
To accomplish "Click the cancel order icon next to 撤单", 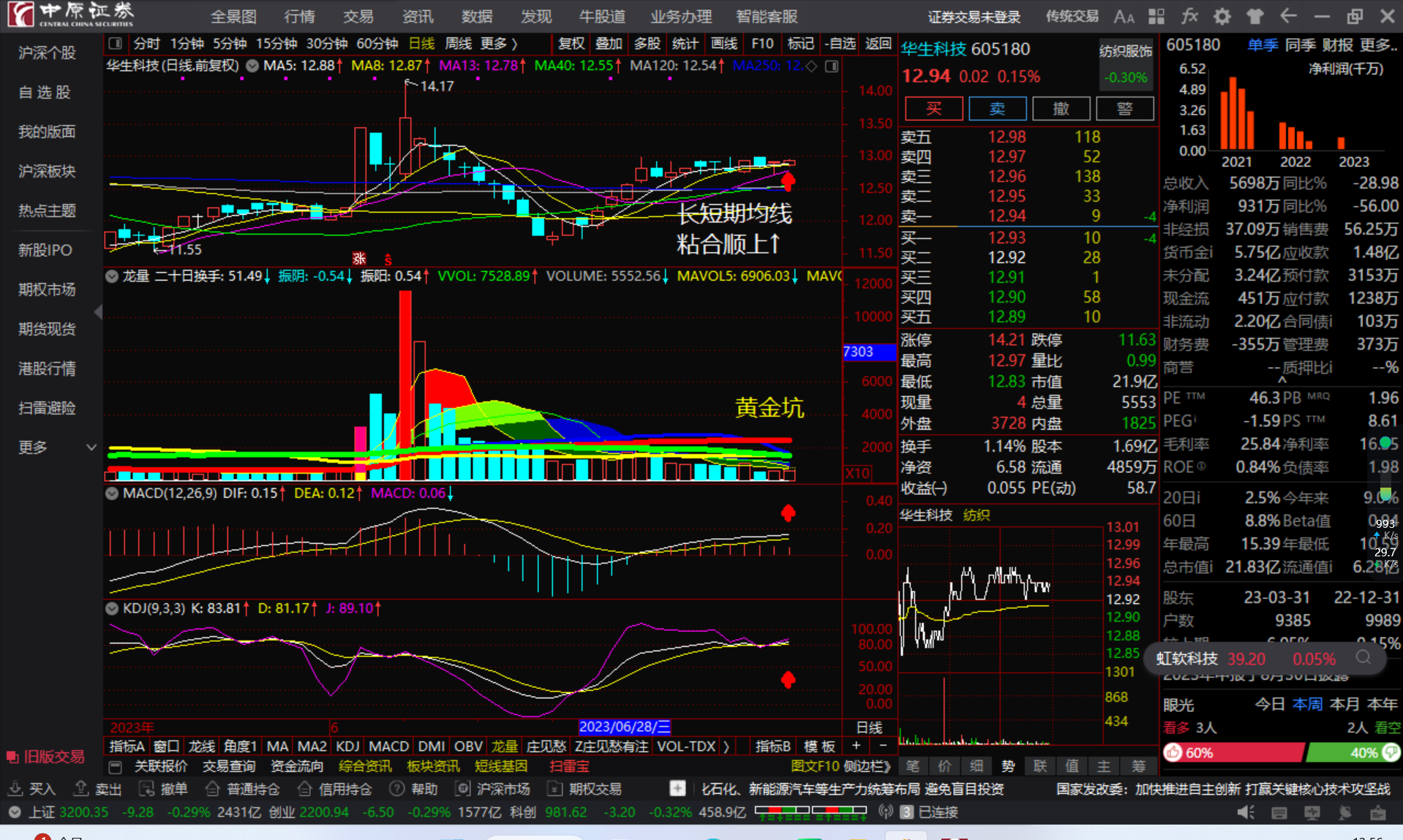I will tap(146, 789).
